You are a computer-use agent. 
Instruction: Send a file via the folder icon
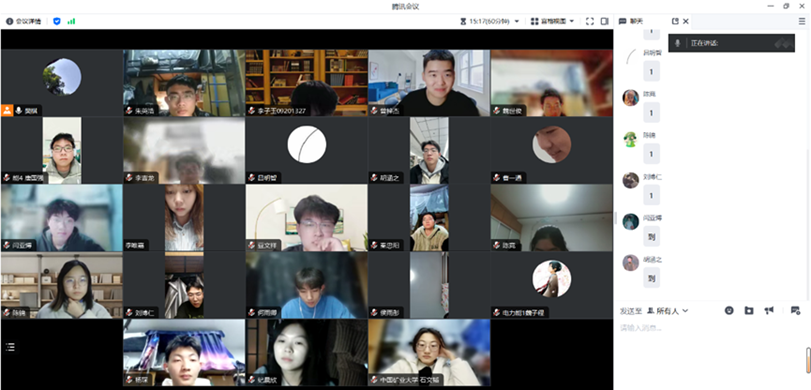pos(748,310)
